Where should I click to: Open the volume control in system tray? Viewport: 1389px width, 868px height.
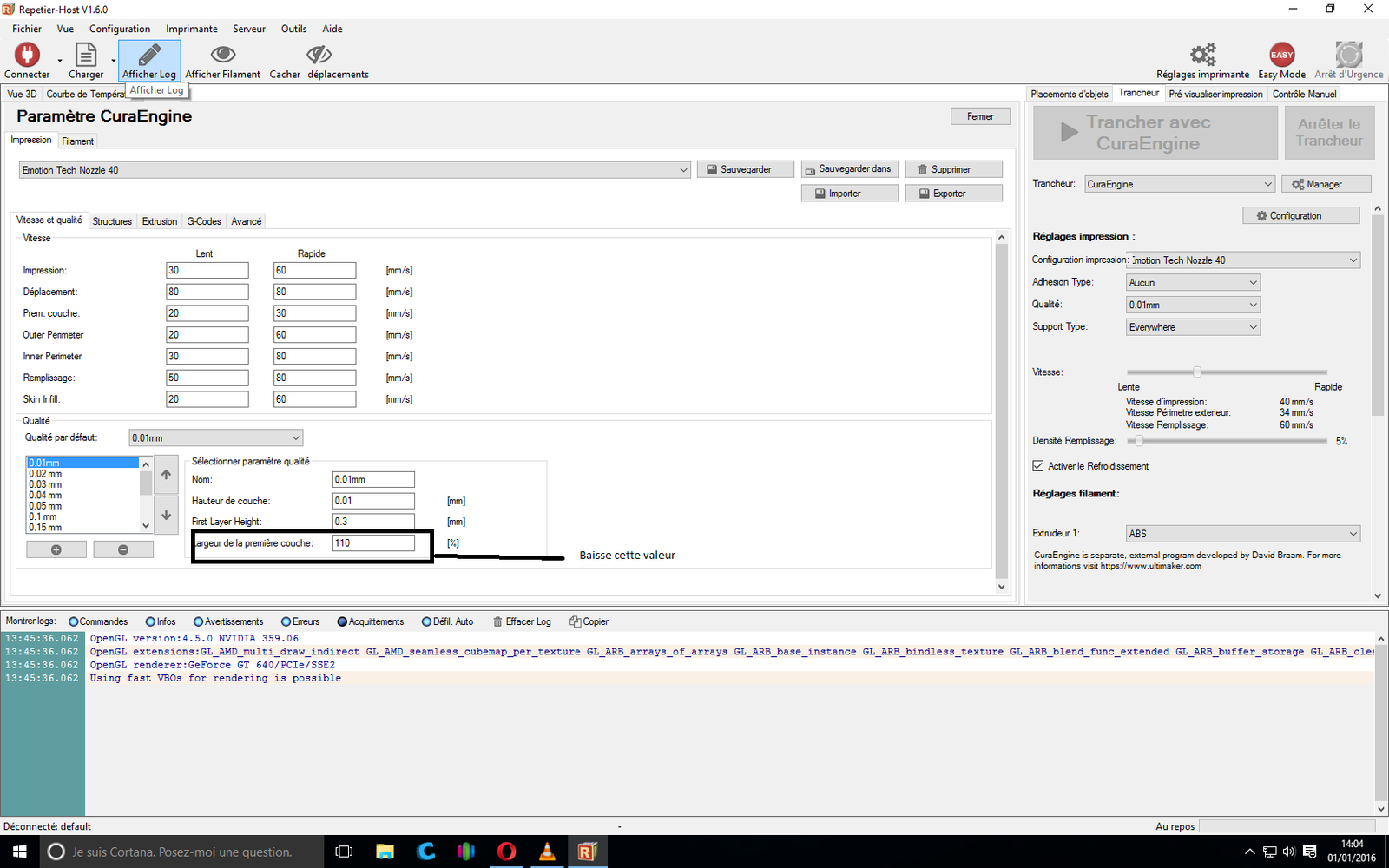coord(1288,852)
